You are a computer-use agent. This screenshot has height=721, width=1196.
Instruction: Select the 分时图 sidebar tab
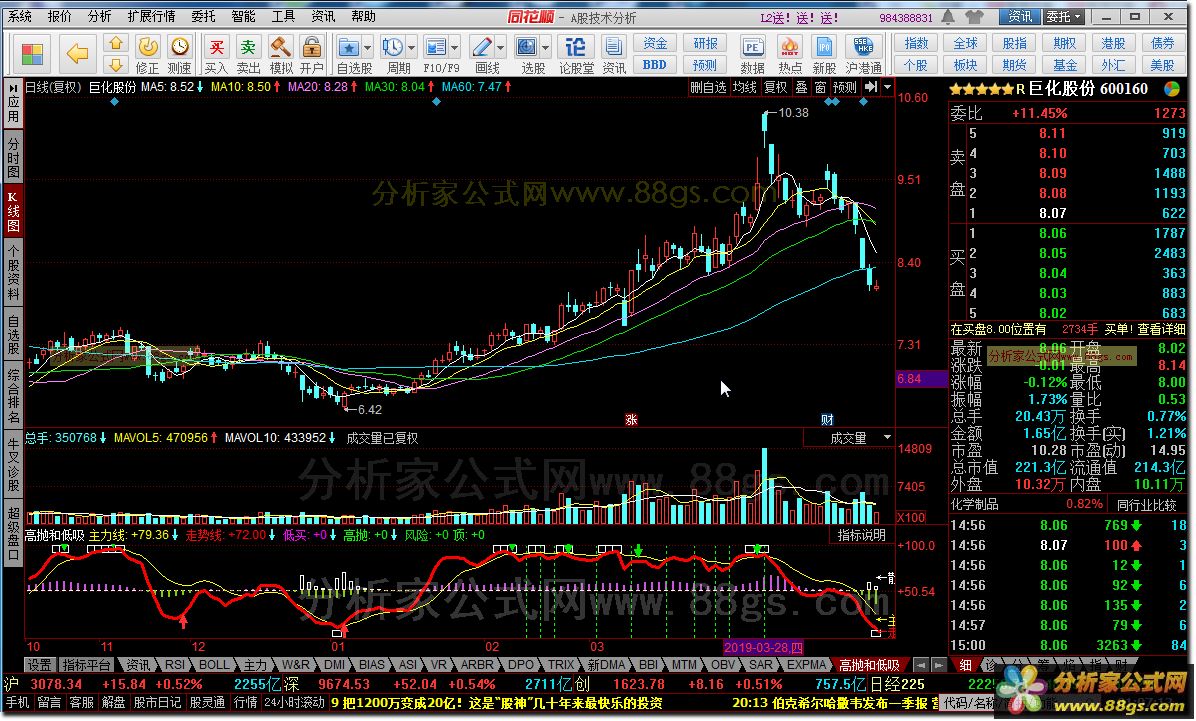(x=13, y=156)
